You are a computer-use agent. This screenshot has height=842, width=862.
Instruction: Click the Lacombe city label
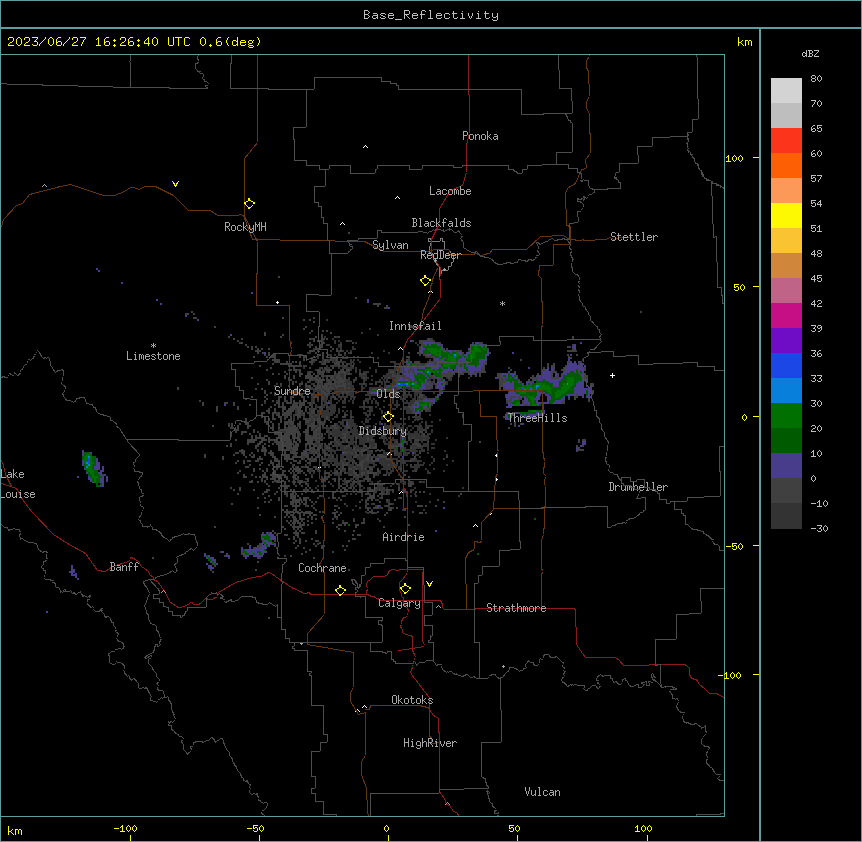pos(450,191)
